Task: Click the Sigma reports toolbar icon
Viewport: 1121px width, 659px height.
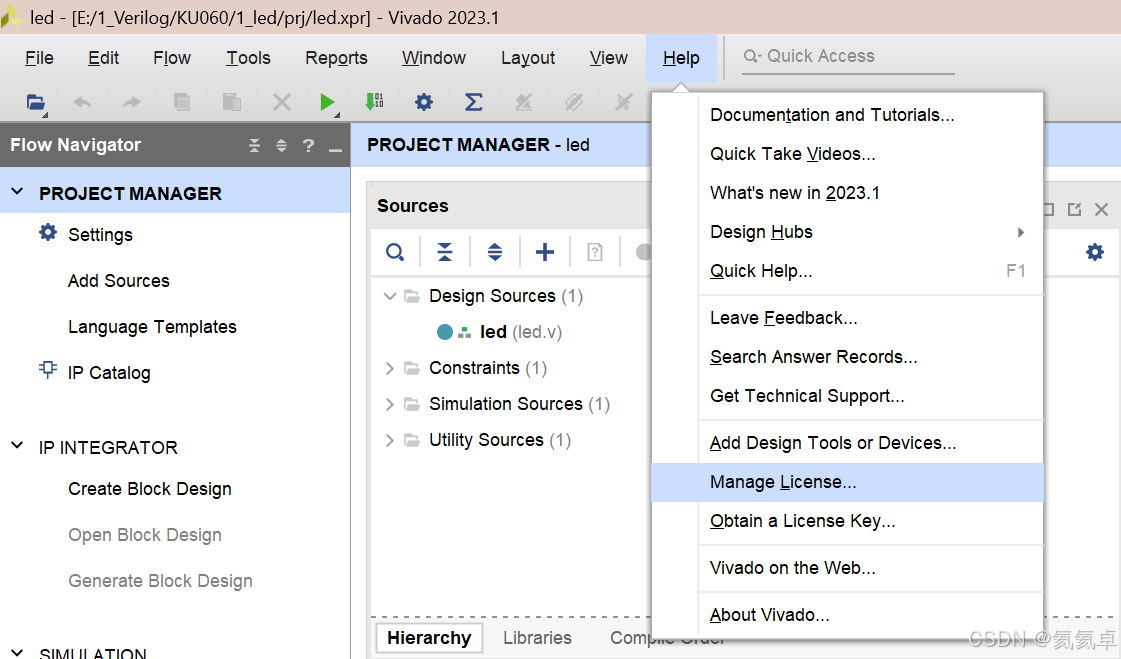Action: point(473,102)
